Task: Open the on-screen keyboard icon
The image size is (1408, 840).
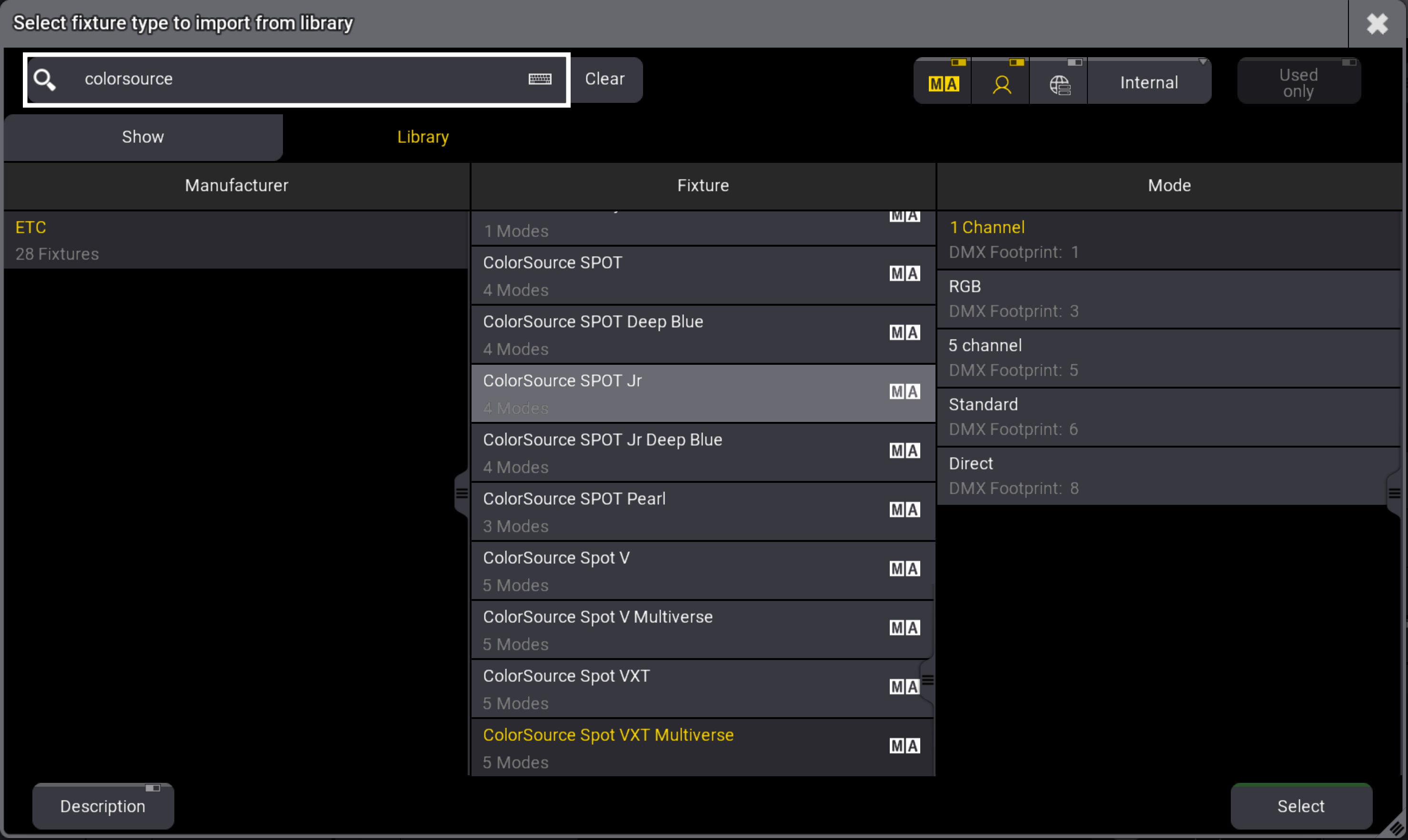Action: [539, 79]
